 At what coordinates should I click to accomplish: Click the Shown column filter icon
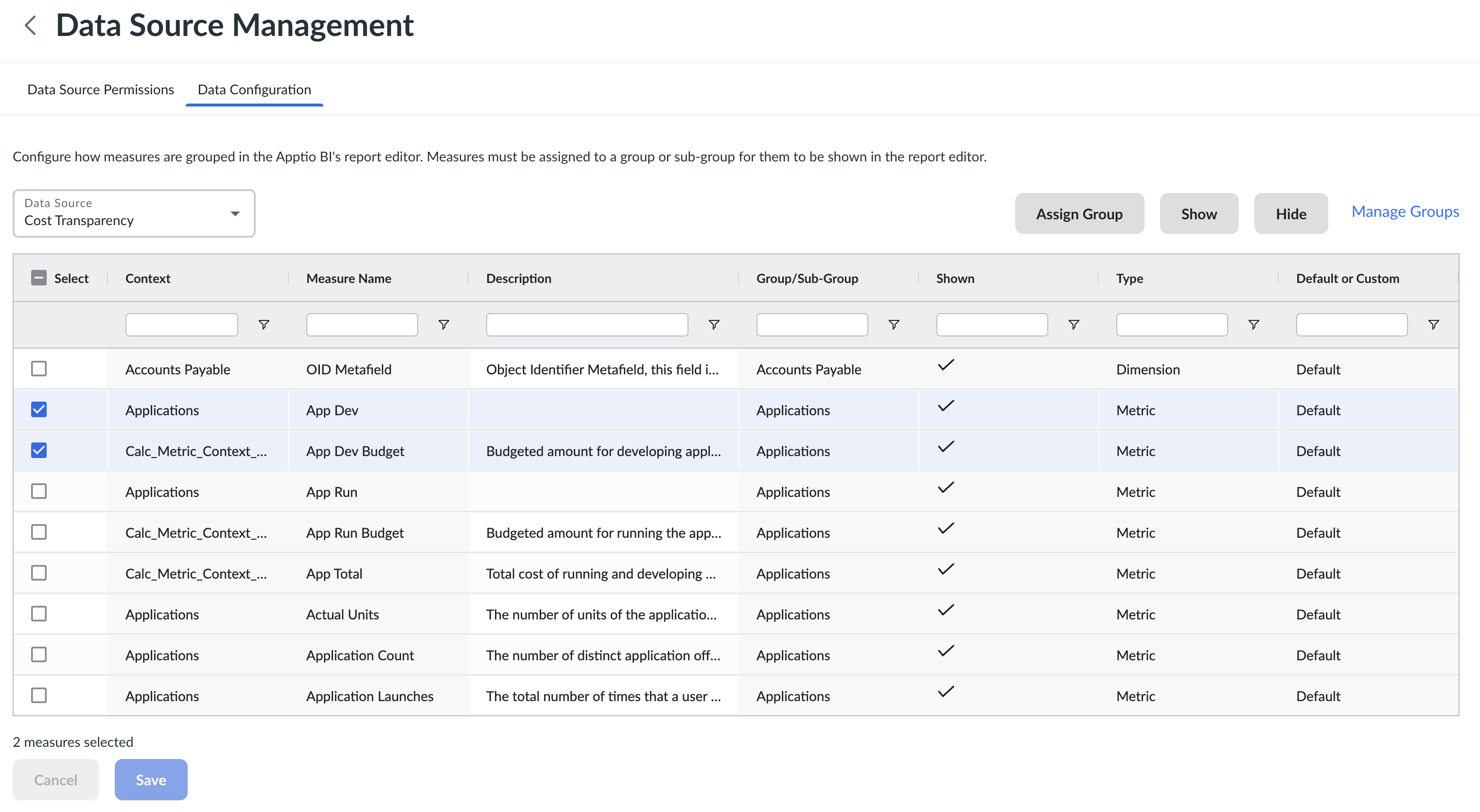point(1073,325)
